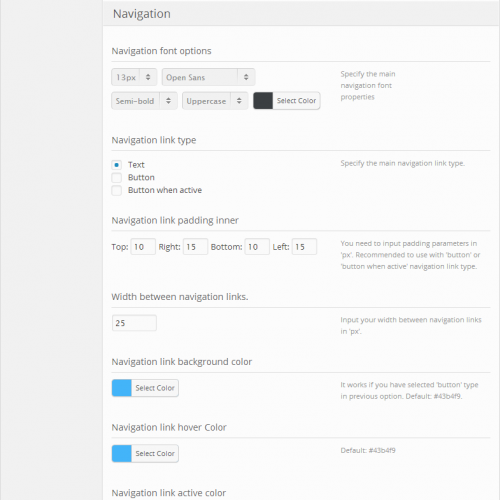The image size is (500, 500).
Task: Select Button when active radio option
Action: click(x=116, y=190)
